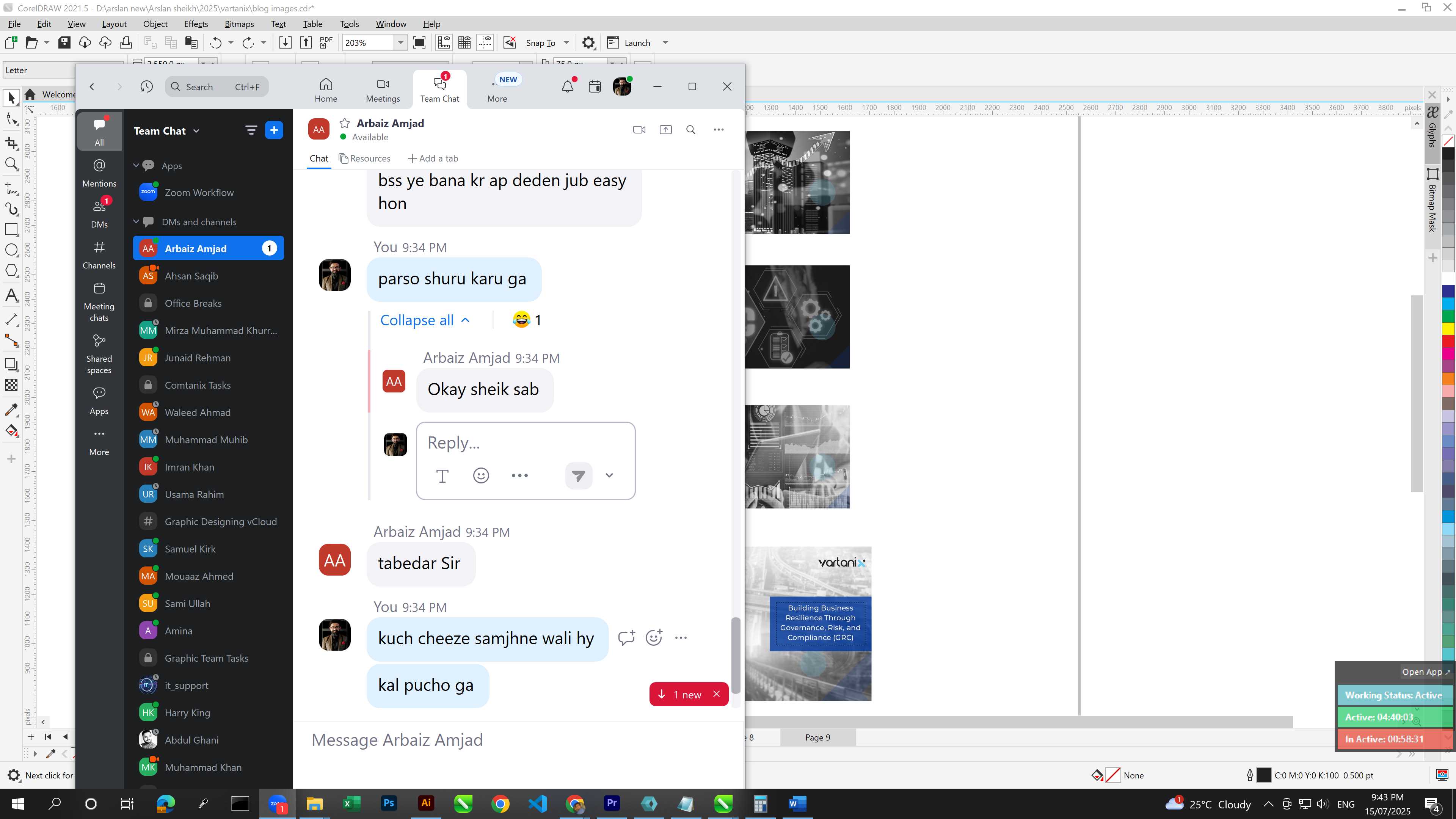
Task: Switch to Zoom Home tab
Action: pyautogui.click(x=326, y=90)
